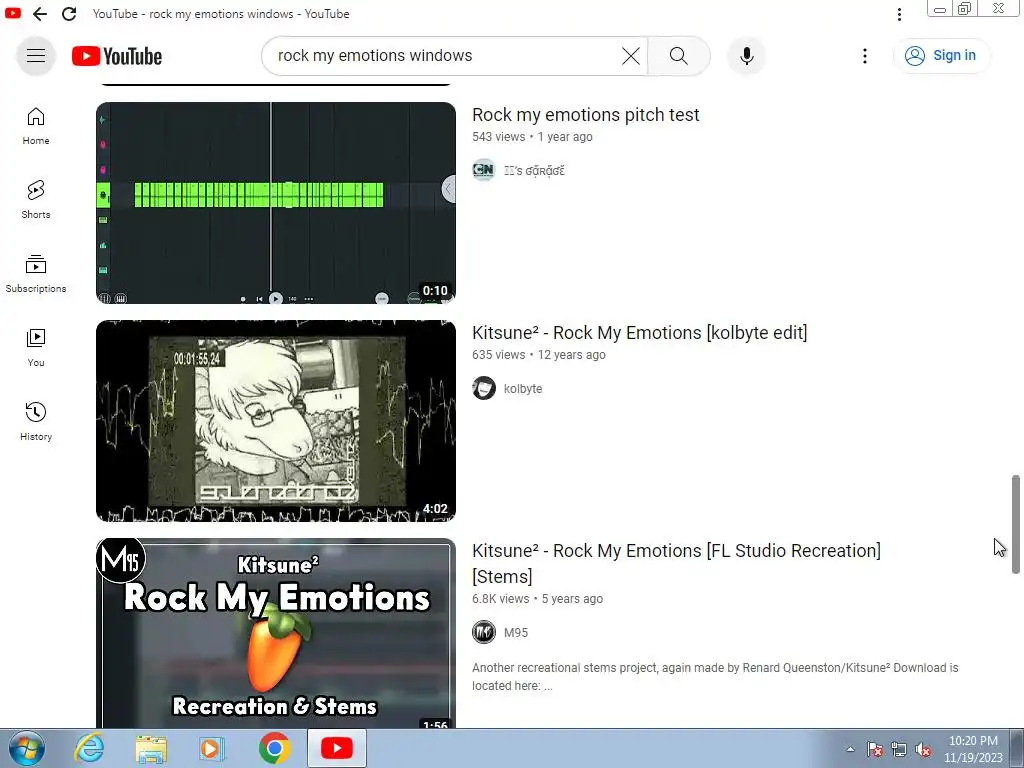
Task: Open Action Center flag tray icon
Action: (x=875, y=750)
